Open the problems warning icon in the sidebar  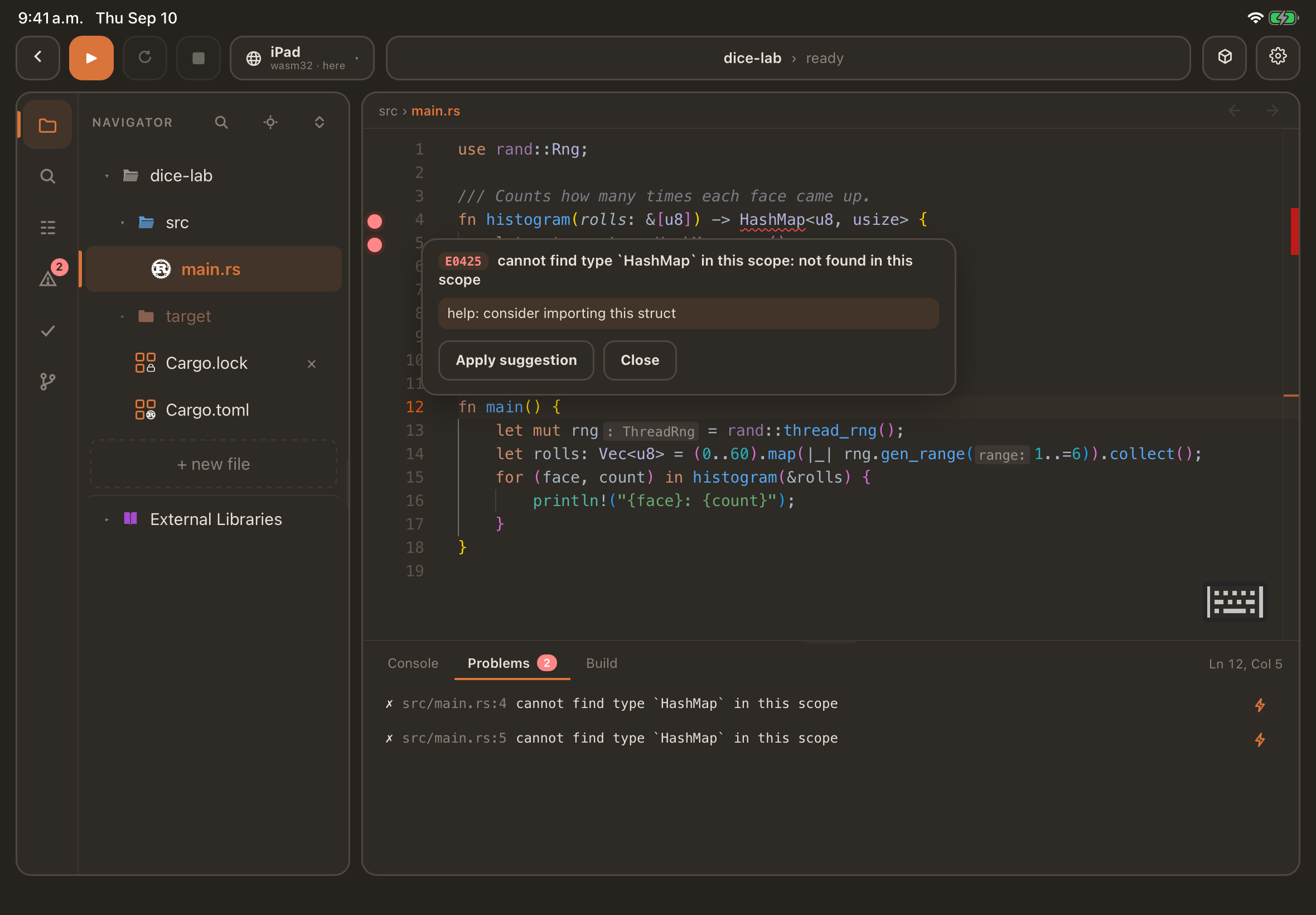(x=47, y=278)
